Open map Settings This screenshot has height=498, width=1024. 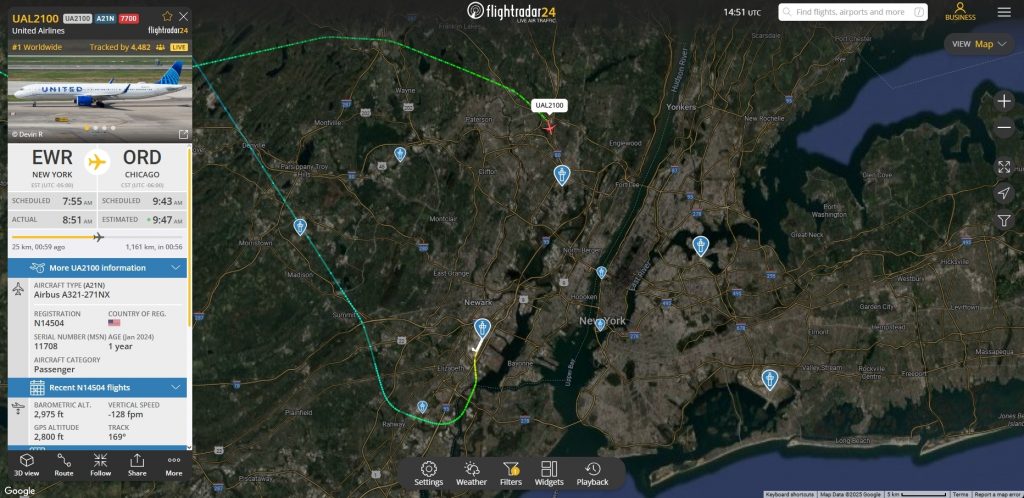[x=428, y=474]
